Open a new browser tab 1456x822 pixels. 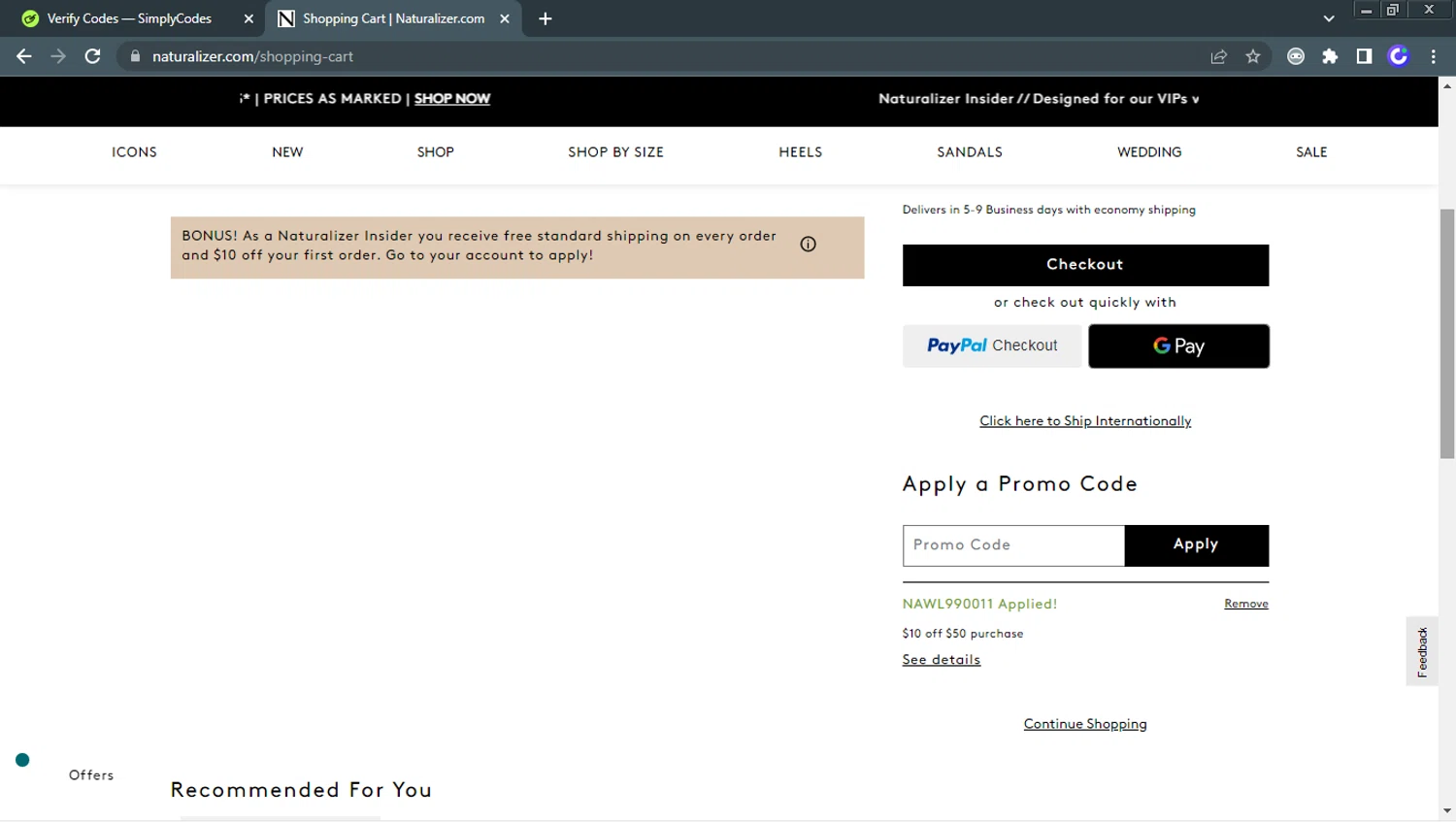tap(546, 18)
